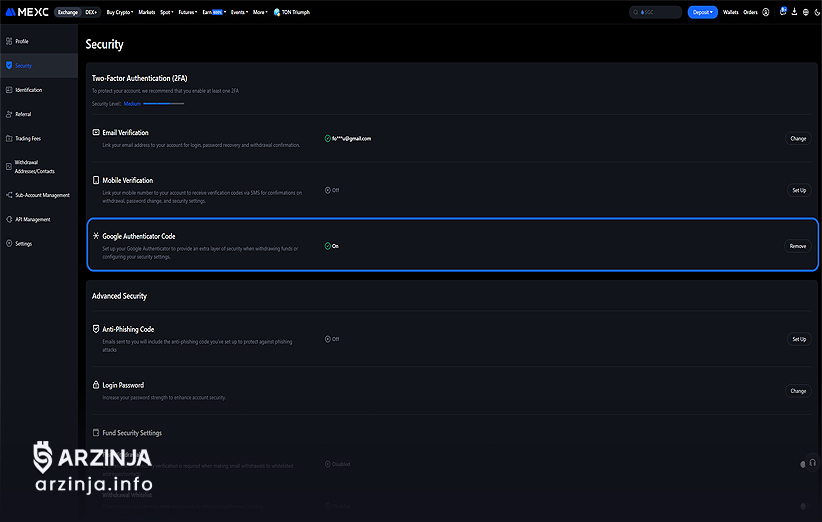Open the Deposit dropdown button
This screenshot has width=822, height=522.
pyautogui.click(x=702, y=12)
